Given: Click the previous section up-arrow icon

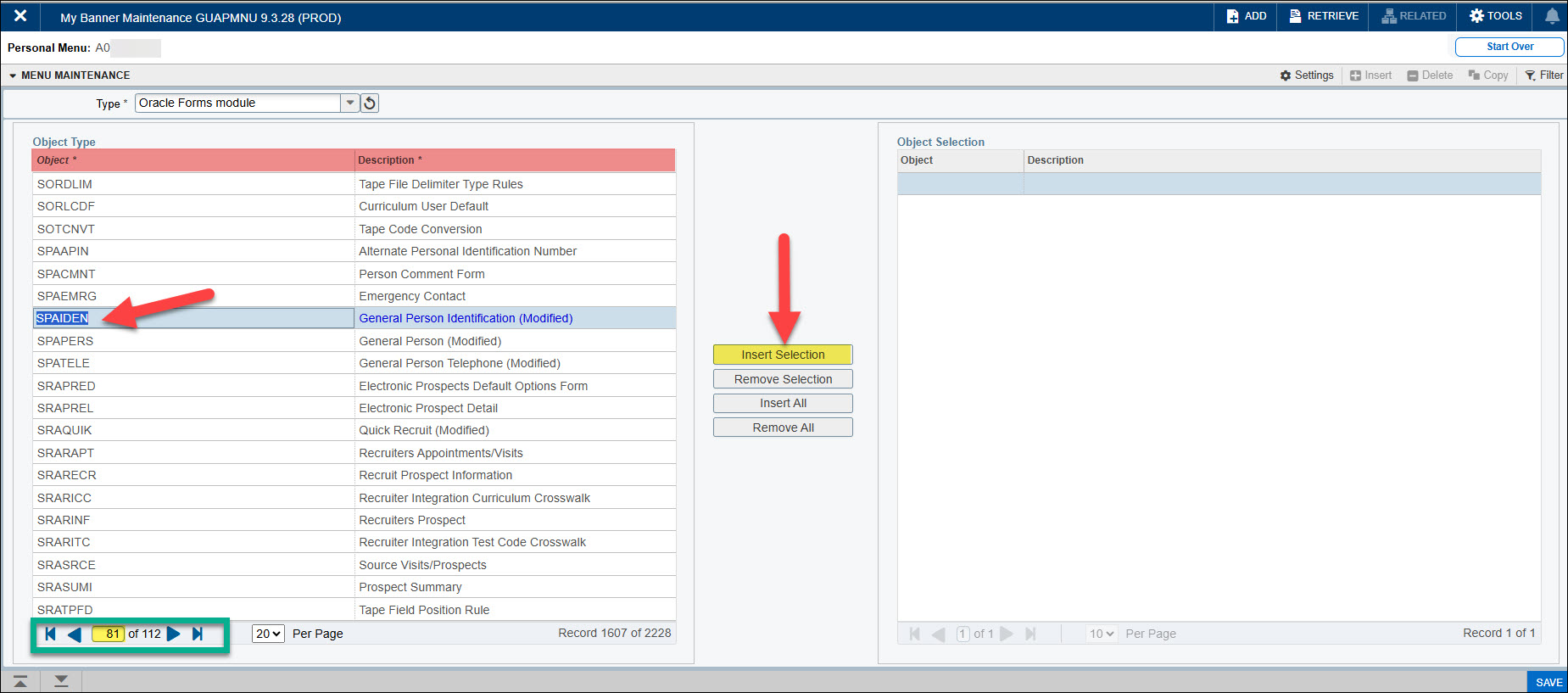Looking at the screenshot, I should [20, 681].
